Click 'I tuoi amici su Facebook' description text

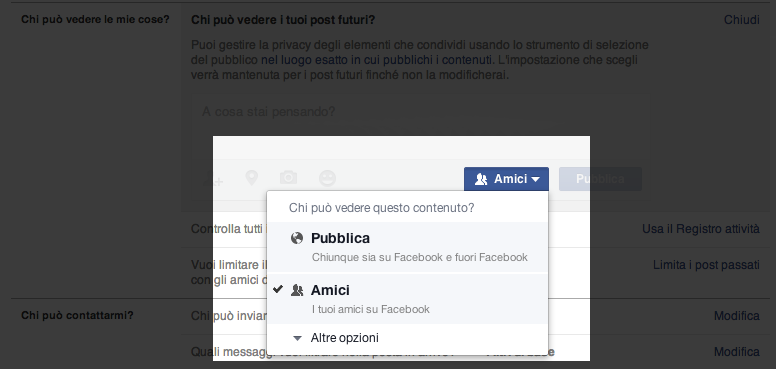click(371, 309)
